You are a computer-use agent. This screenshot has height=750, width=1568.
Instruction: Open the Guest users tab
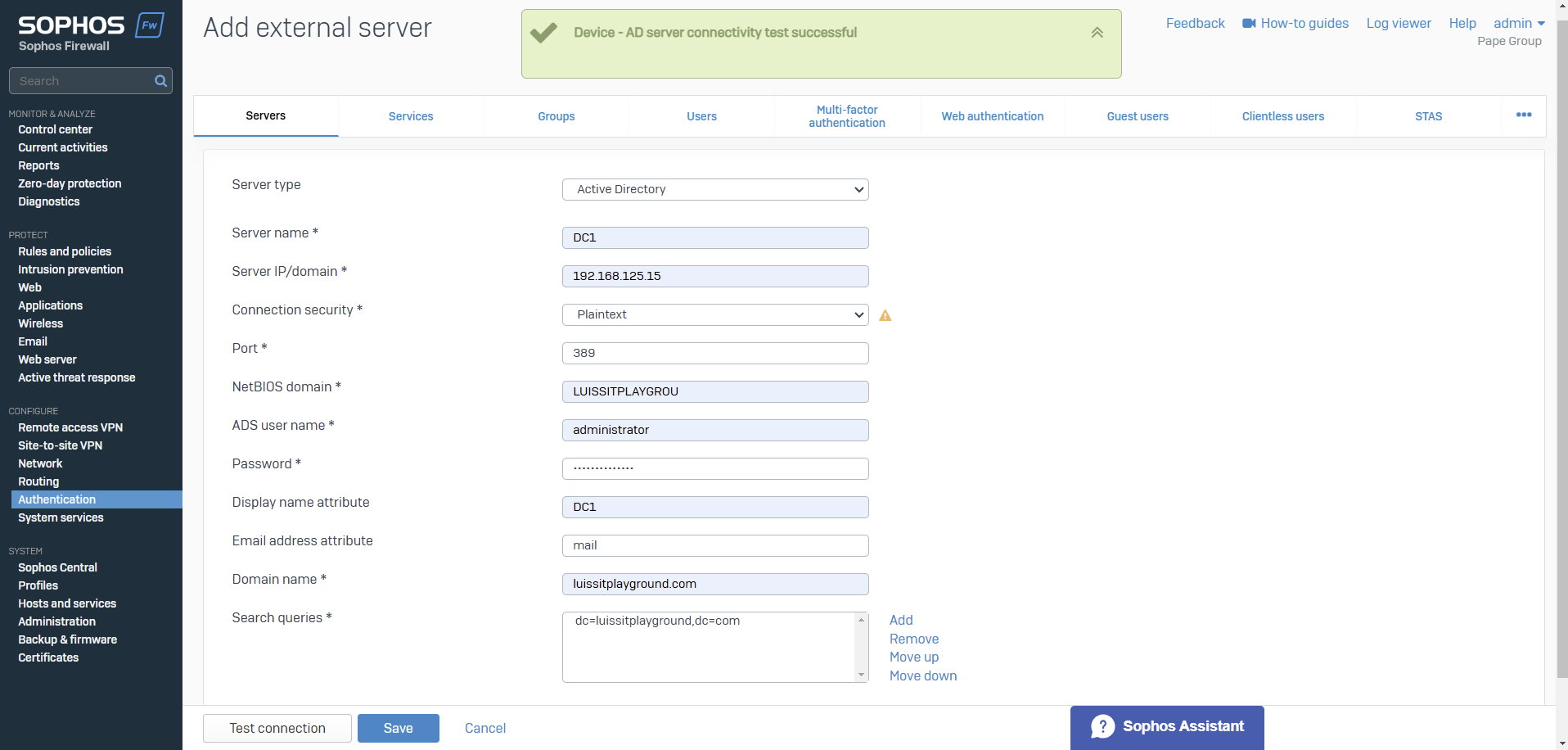[x=1138, y=116]
